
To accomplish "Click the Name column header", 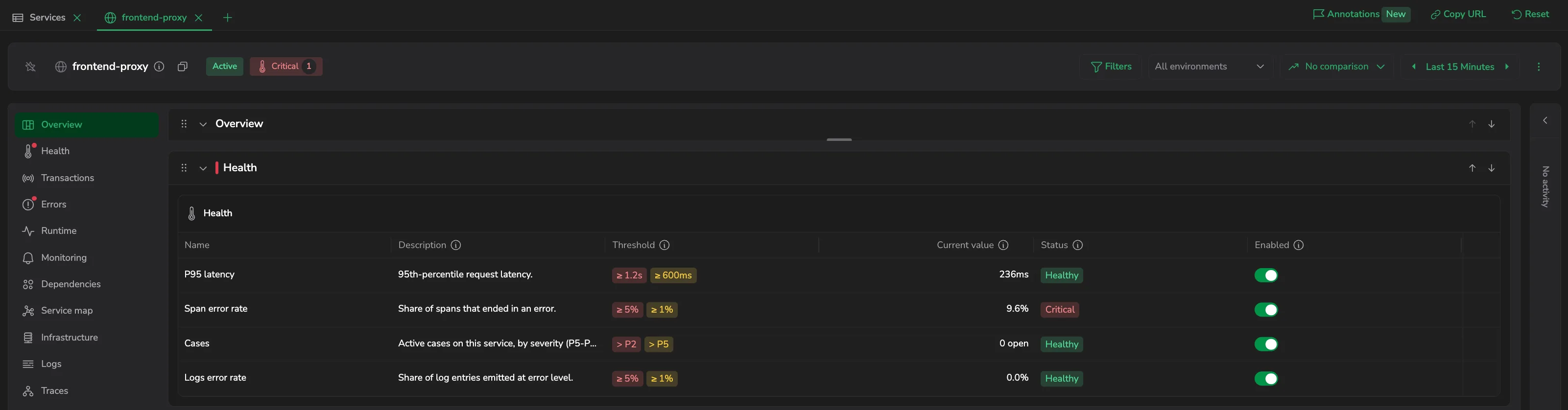I will pyautogui.click(x=197, y=245).
